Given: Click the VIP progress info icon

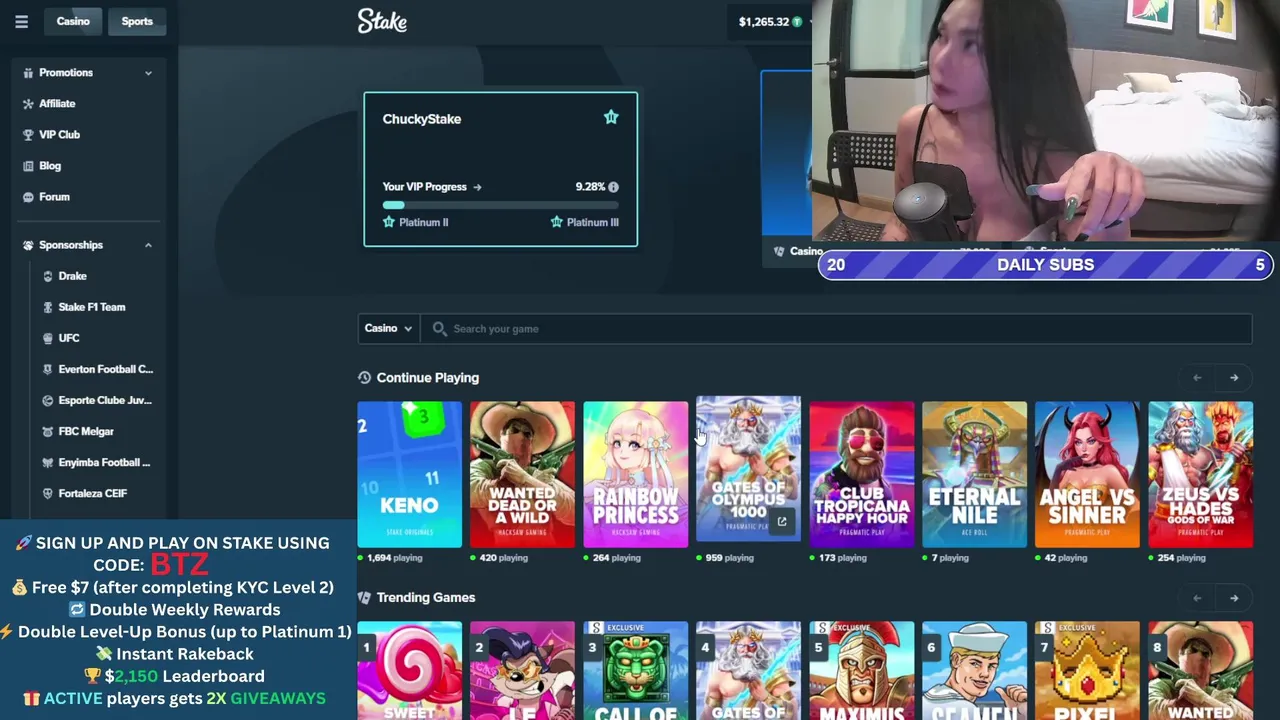Looking at the screenshot, I should click(x=613, y=187).
